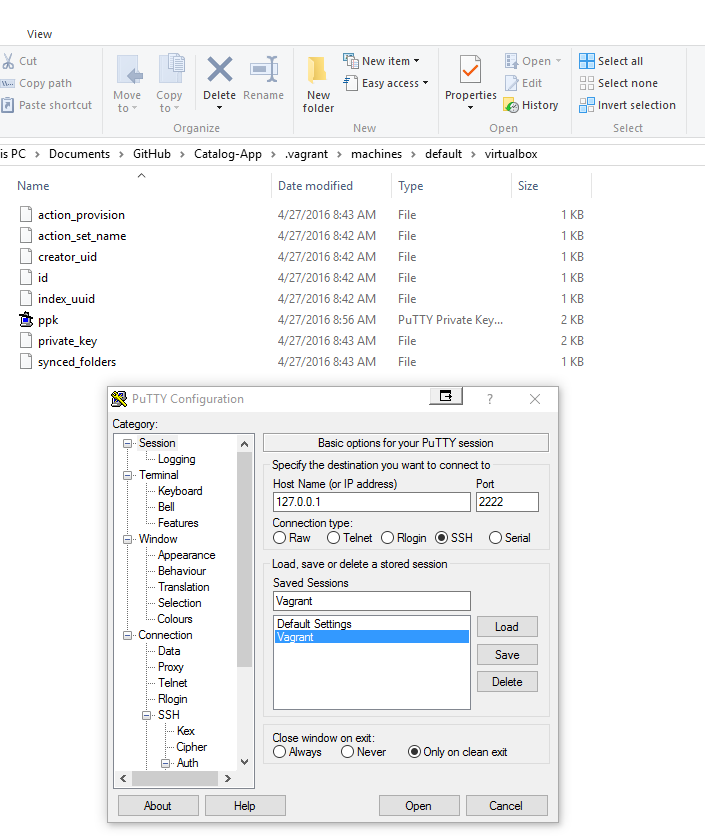
Task: Click the category tree horizontal scrollbar
Action: click(x=175, y=779)
